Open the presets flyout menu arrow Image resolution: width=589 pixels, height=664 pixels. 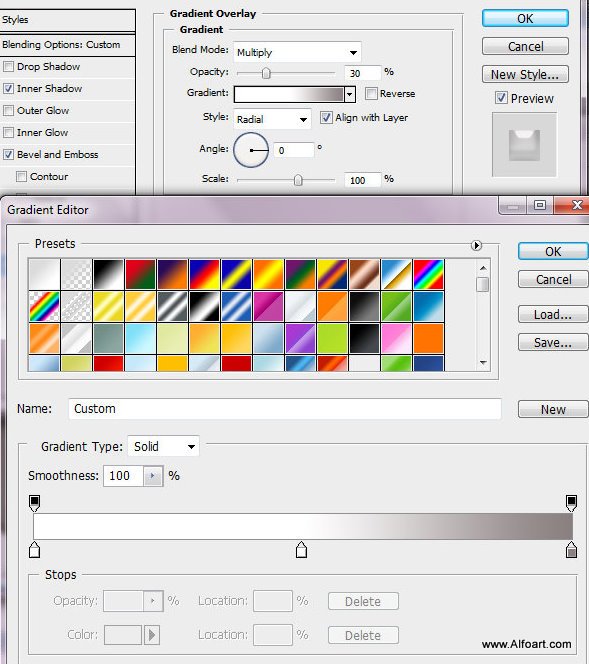click(x=476, y=246)
